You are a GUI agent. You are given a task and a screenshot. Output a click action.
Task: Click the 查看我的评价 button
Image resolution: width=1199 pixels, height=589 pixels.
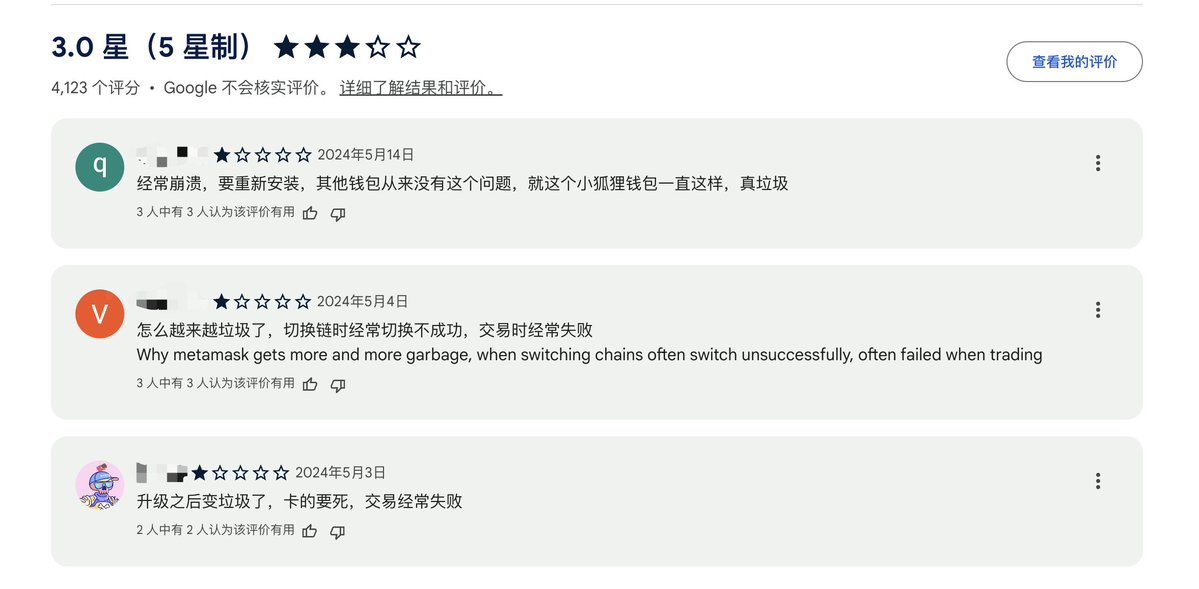[1074, 62]
